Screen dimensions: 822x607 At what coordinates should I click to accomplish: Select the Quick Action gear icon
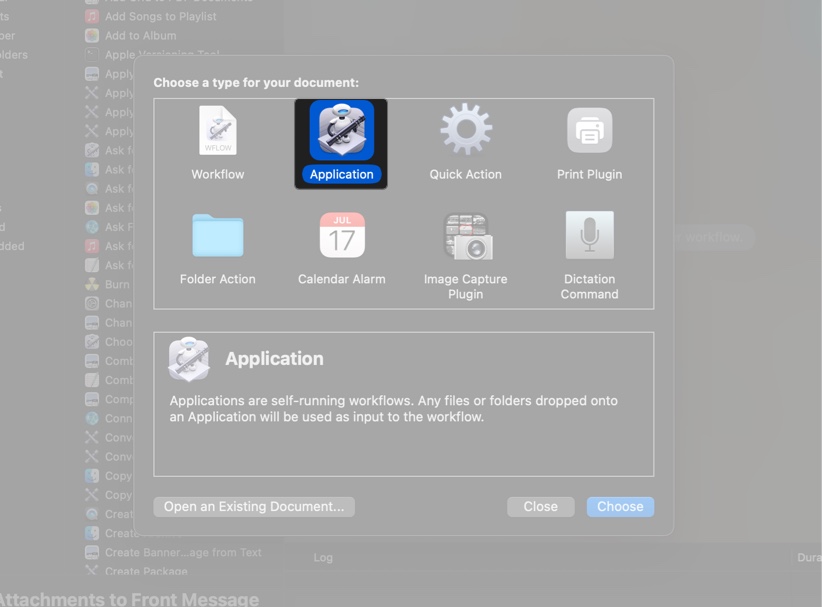pyautogui.click(x=465, y=130)
